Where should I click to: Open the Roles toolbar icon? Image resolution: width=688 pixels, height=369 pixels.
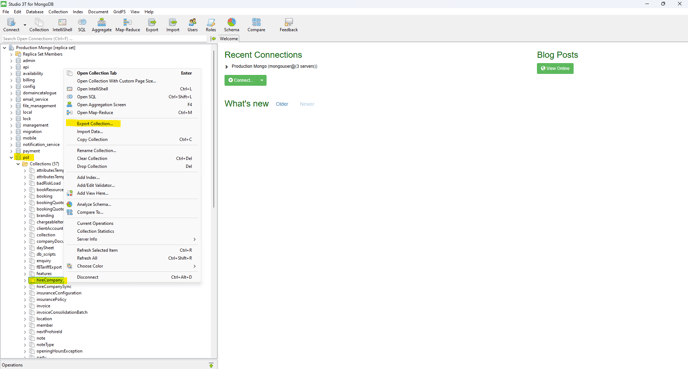pyautogui.click(x=211, y=25)
